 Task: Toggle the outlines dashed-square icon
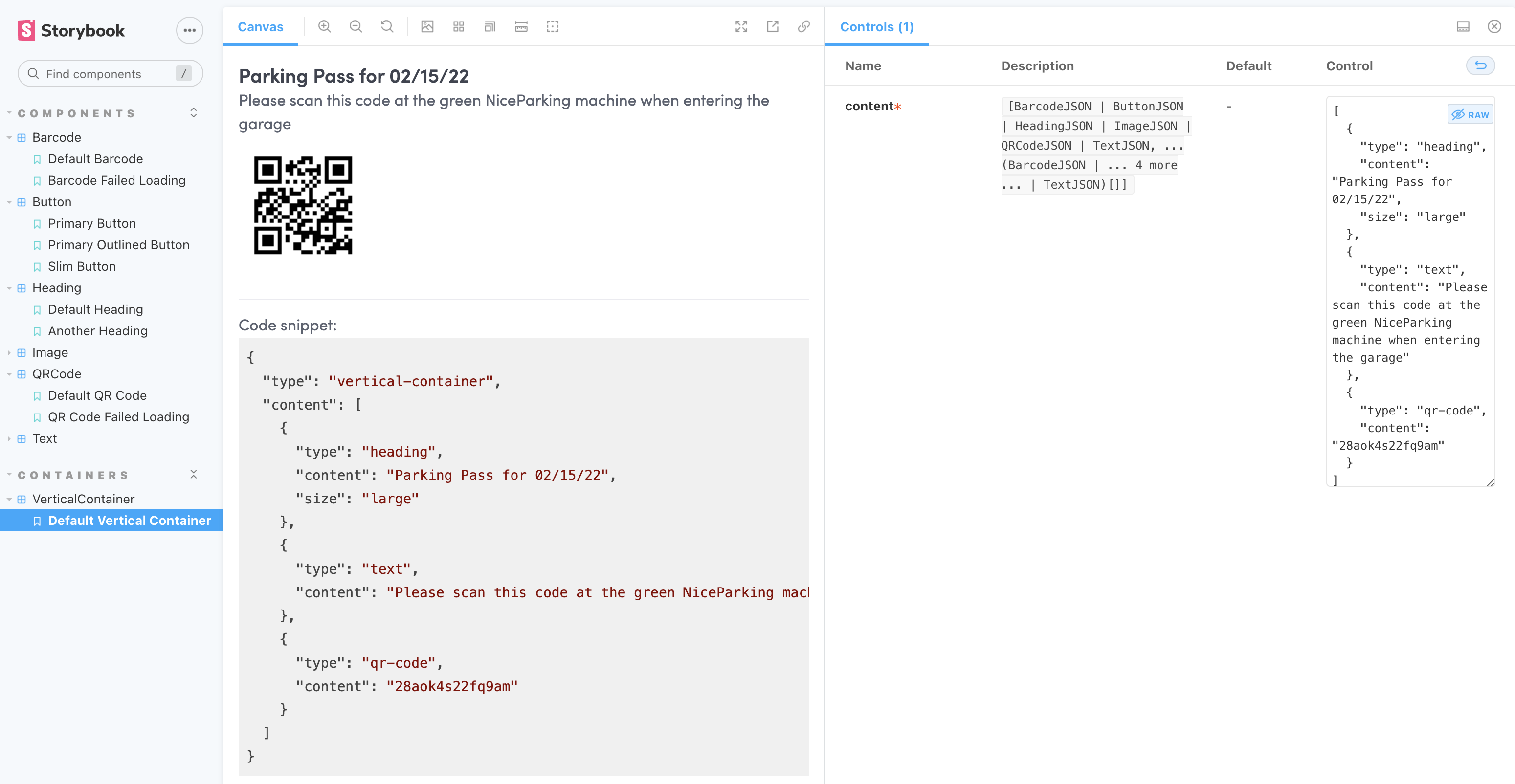coord(552,26)
